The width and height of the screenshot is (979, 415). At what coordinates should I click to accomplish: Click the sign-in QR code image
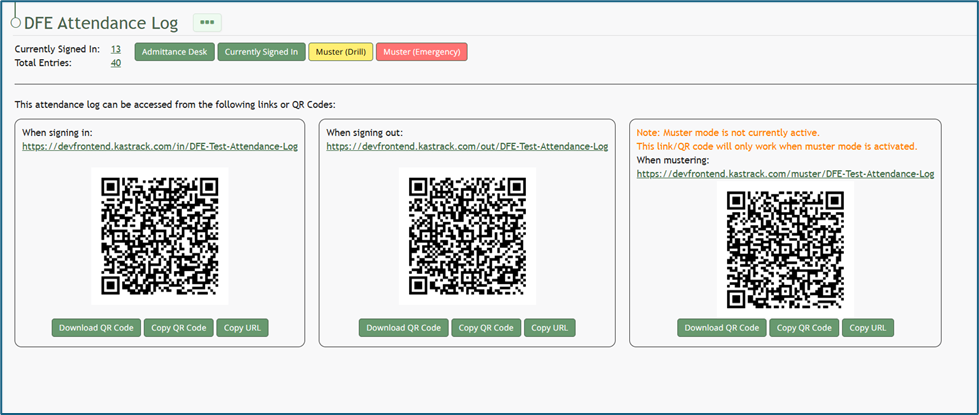tap(160, 236)
